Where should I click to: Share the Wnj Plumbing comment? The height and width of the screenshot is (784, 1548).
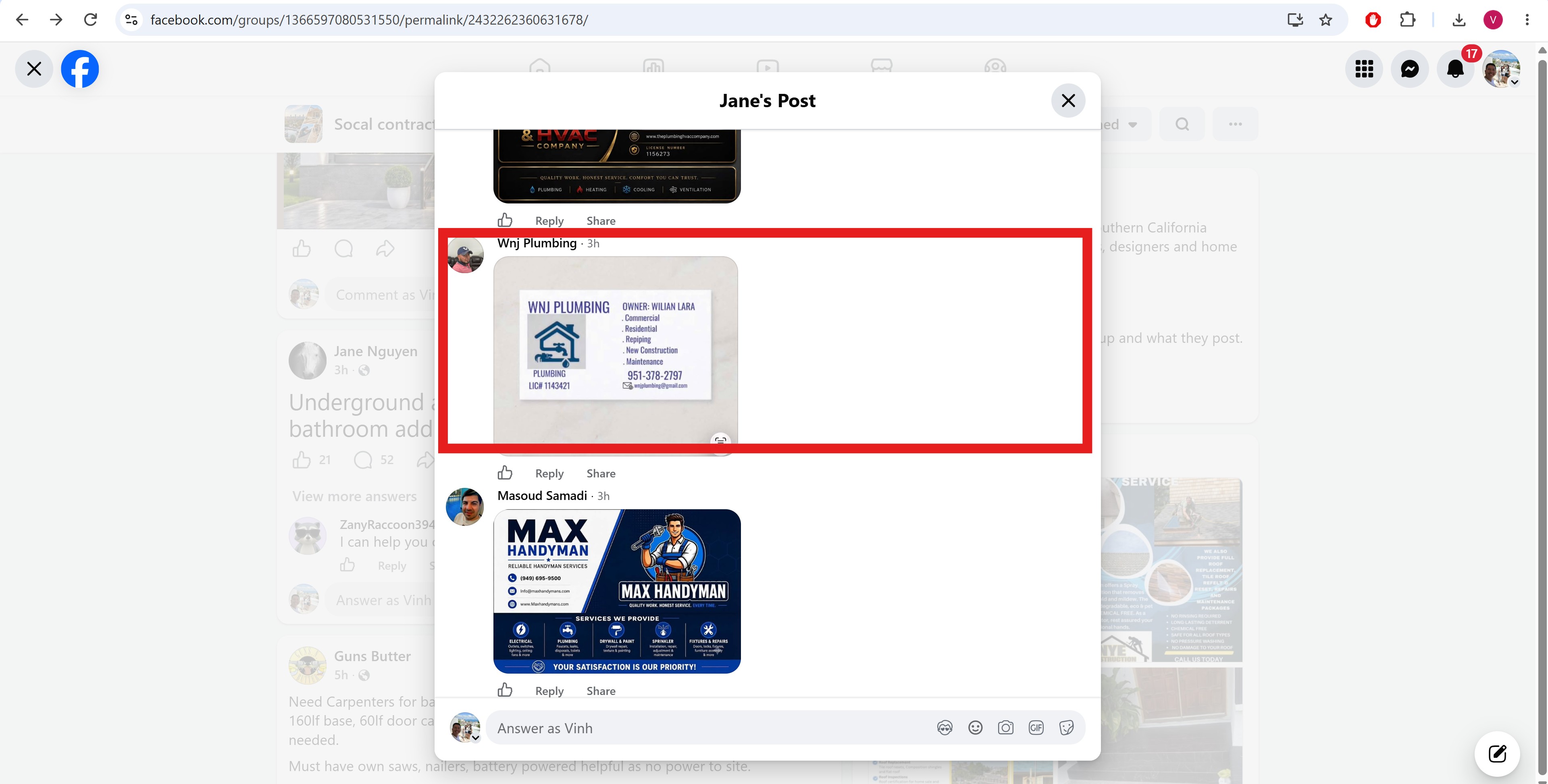[601, 473]
